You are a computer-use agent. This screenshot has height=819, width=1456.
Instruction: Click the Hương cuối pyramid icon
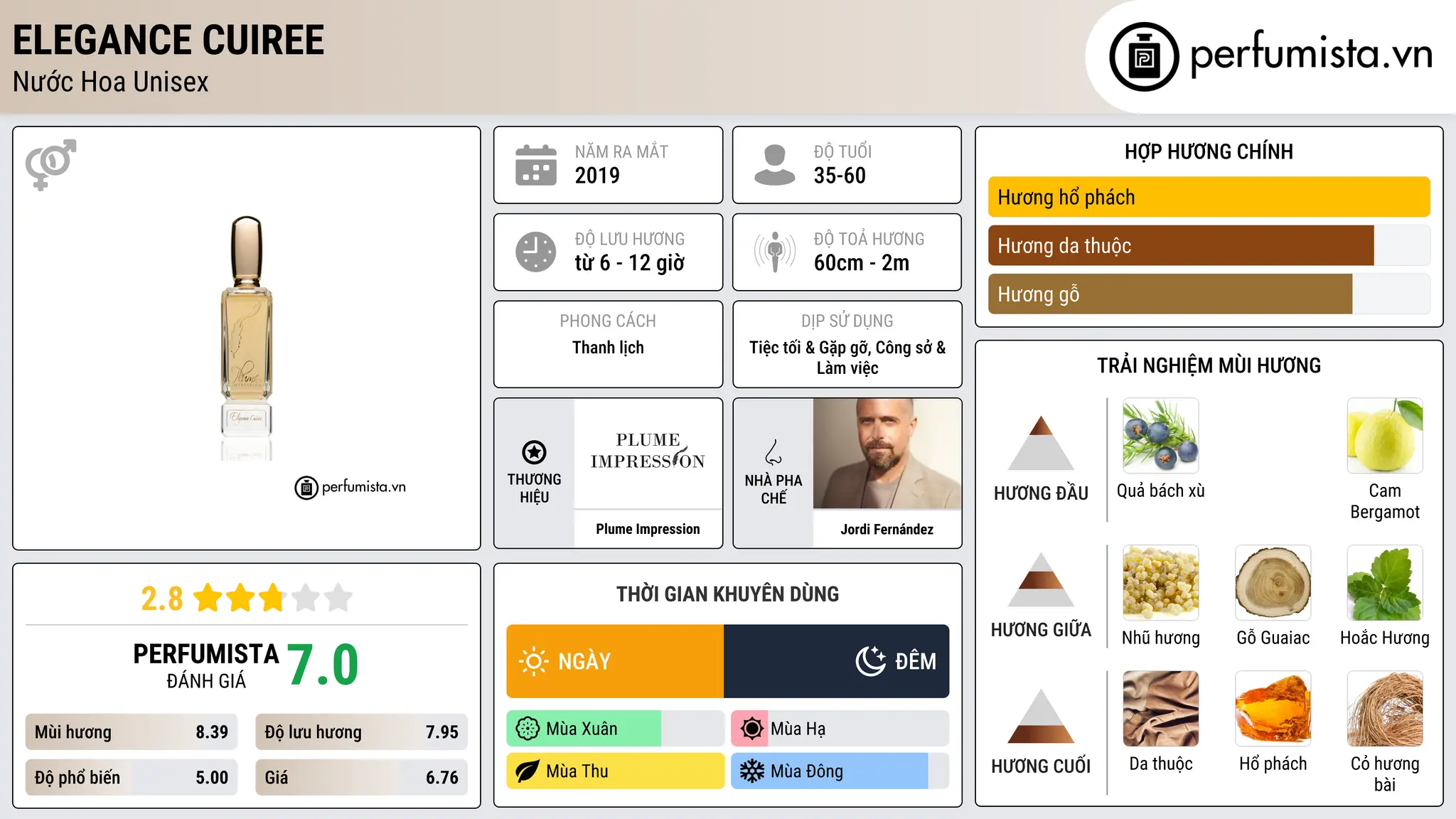[1041, 716]
